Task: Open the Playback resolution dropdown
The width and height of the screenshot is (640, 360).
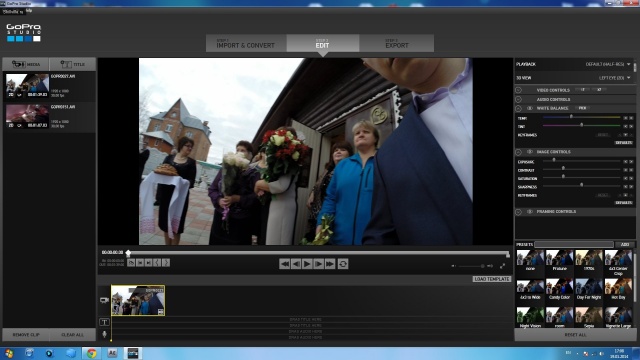Action: point(608,64)
